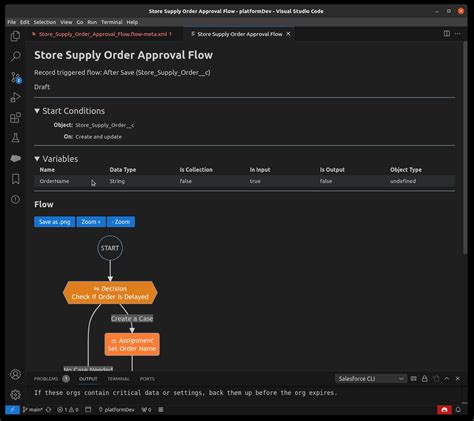This screenshot has width=474, height=421.
Task: Click the remote window indicator in status bar
Action: point(12,410)
